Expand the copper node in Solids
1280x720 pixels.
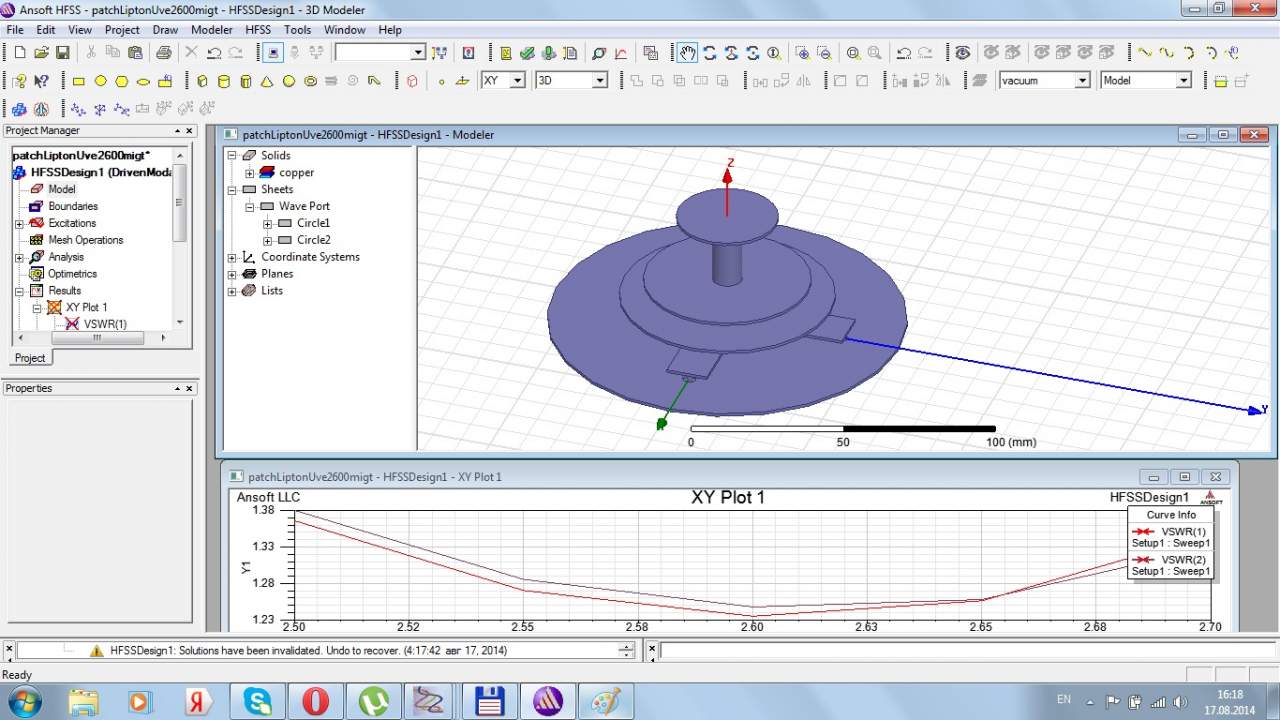pos(250,173)
